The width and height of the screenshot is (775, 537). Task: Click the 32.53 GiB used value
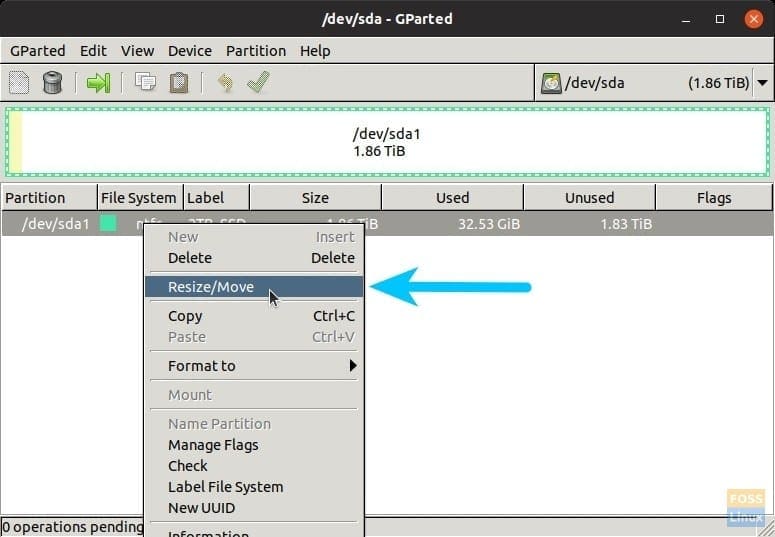[x=489, y=224]
